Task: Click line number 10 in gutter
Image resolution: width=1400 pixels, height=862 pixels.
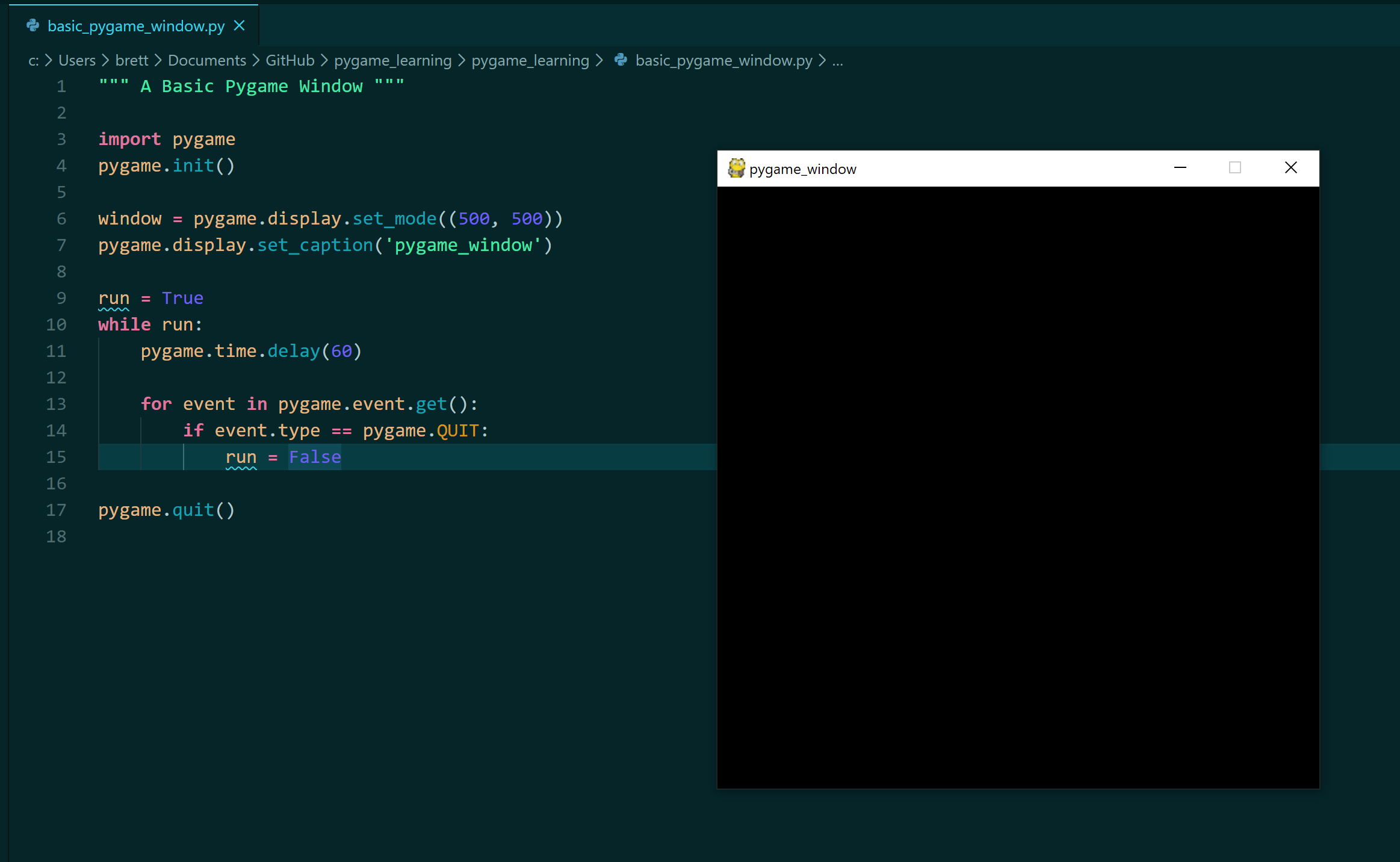Action: click(56, 324)
